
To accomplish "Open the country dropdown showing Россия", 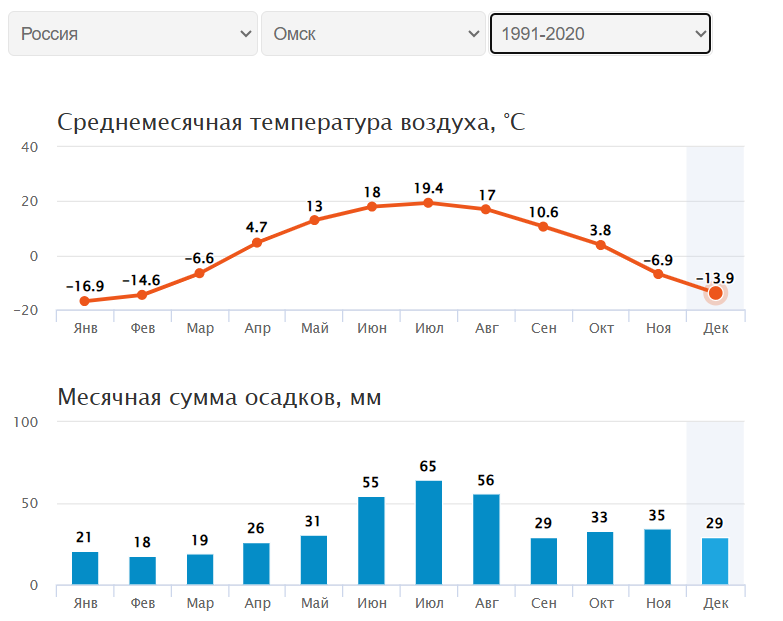I will click(x=133, y=34).
